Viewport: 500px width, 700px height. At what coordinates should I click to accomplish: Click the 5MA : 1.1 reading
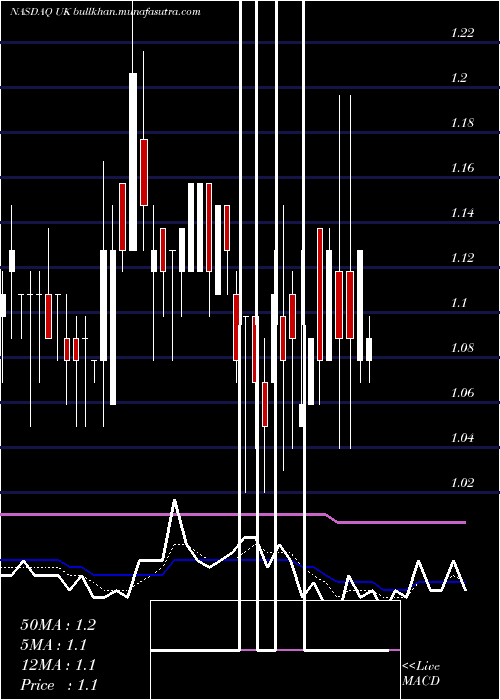coord(54,645)
